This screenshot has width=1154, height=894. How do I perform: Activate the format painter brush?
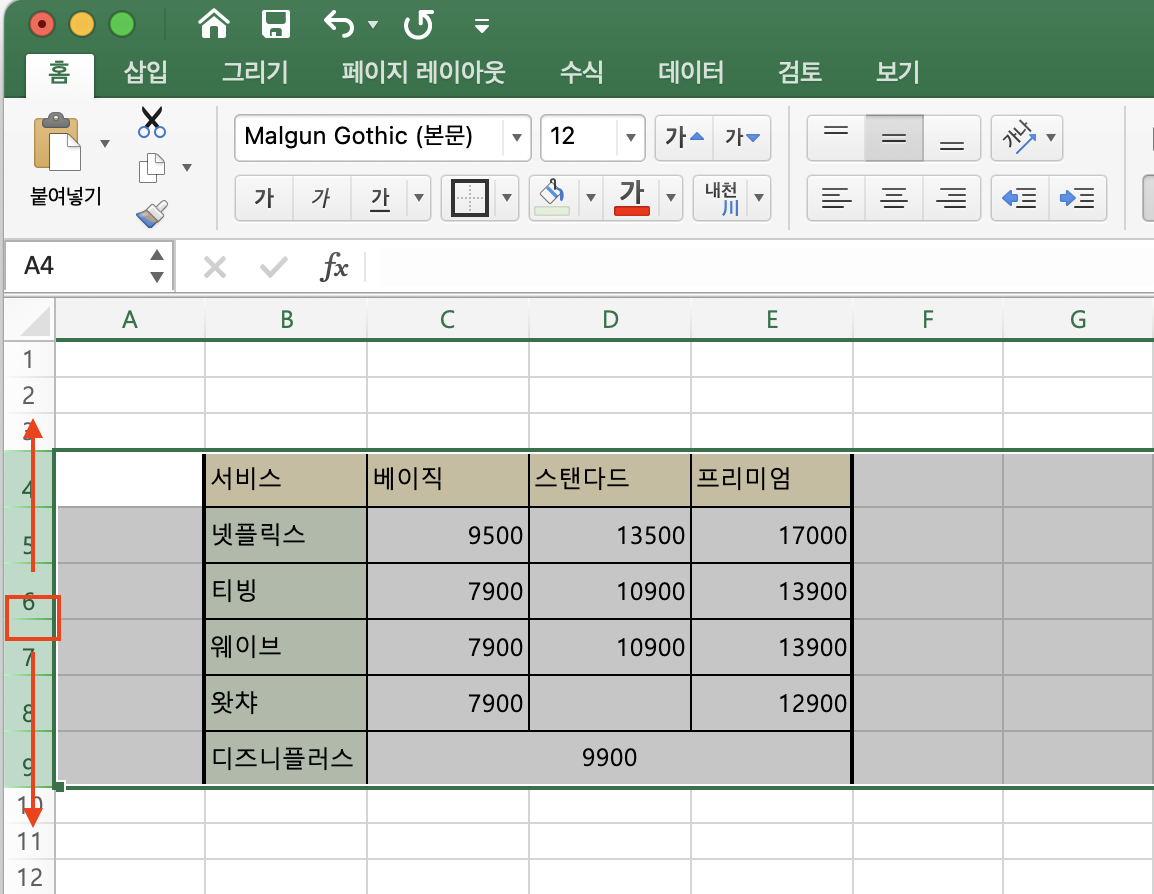pos(152,213)
